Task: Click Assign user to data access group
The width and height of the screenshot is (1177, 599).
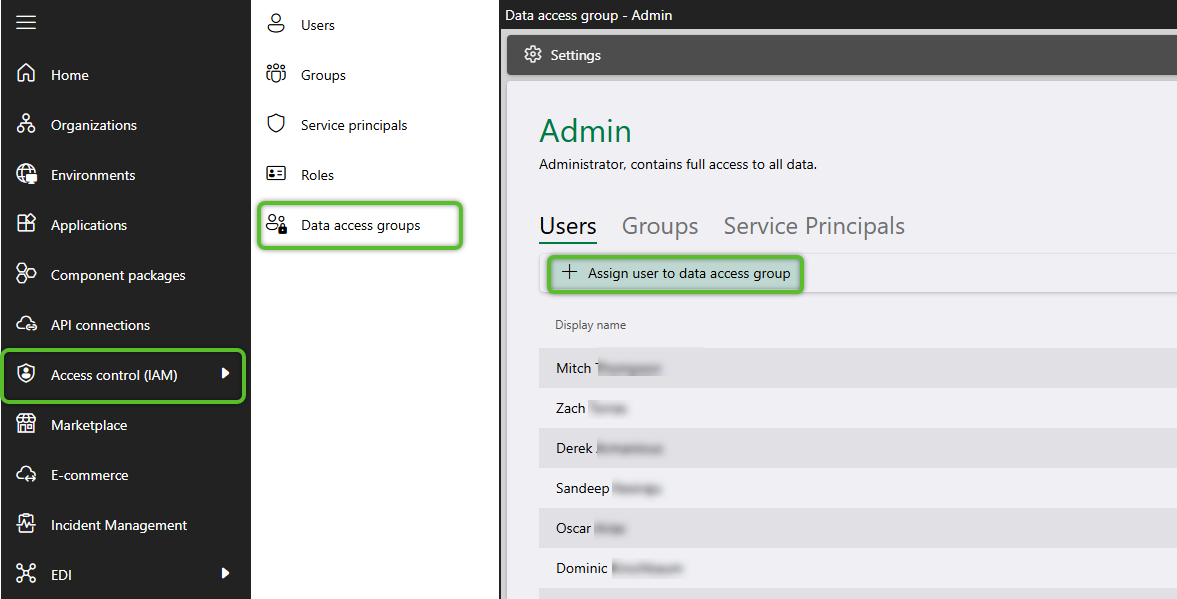Action: 676,273
